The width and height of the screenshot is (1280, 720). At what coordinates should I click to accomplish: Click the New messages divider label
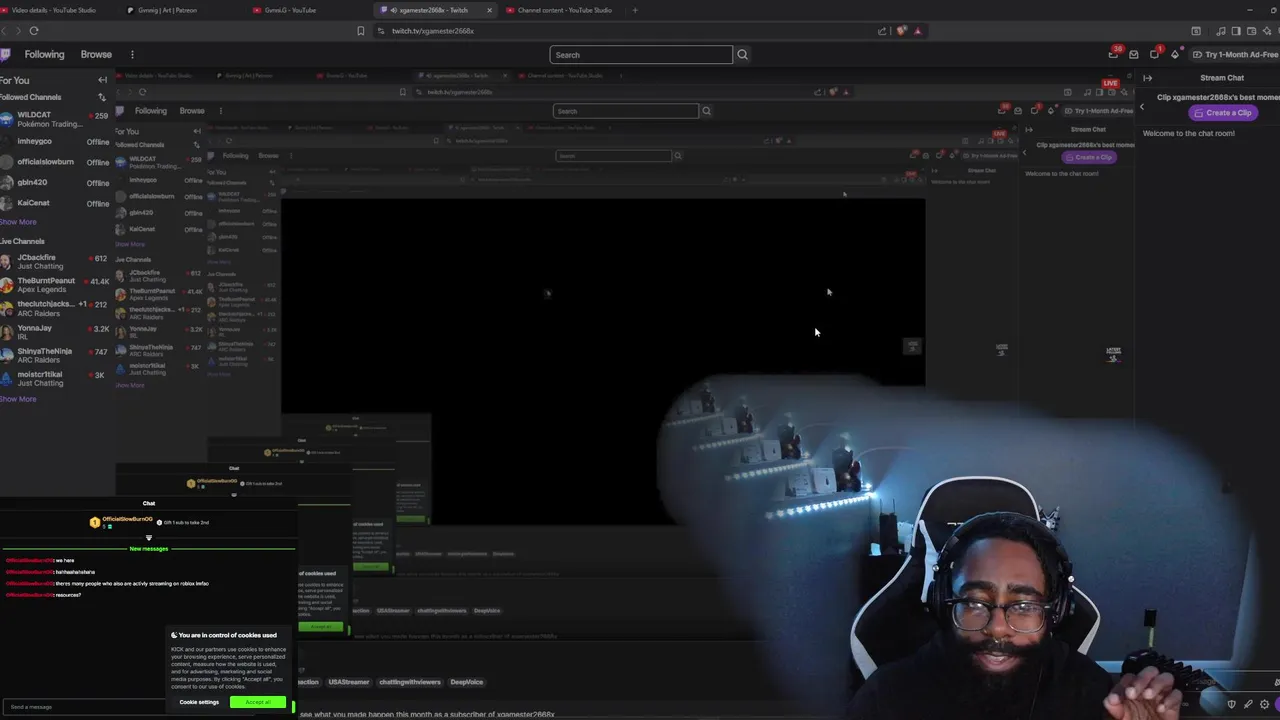(x=149, y=549)
